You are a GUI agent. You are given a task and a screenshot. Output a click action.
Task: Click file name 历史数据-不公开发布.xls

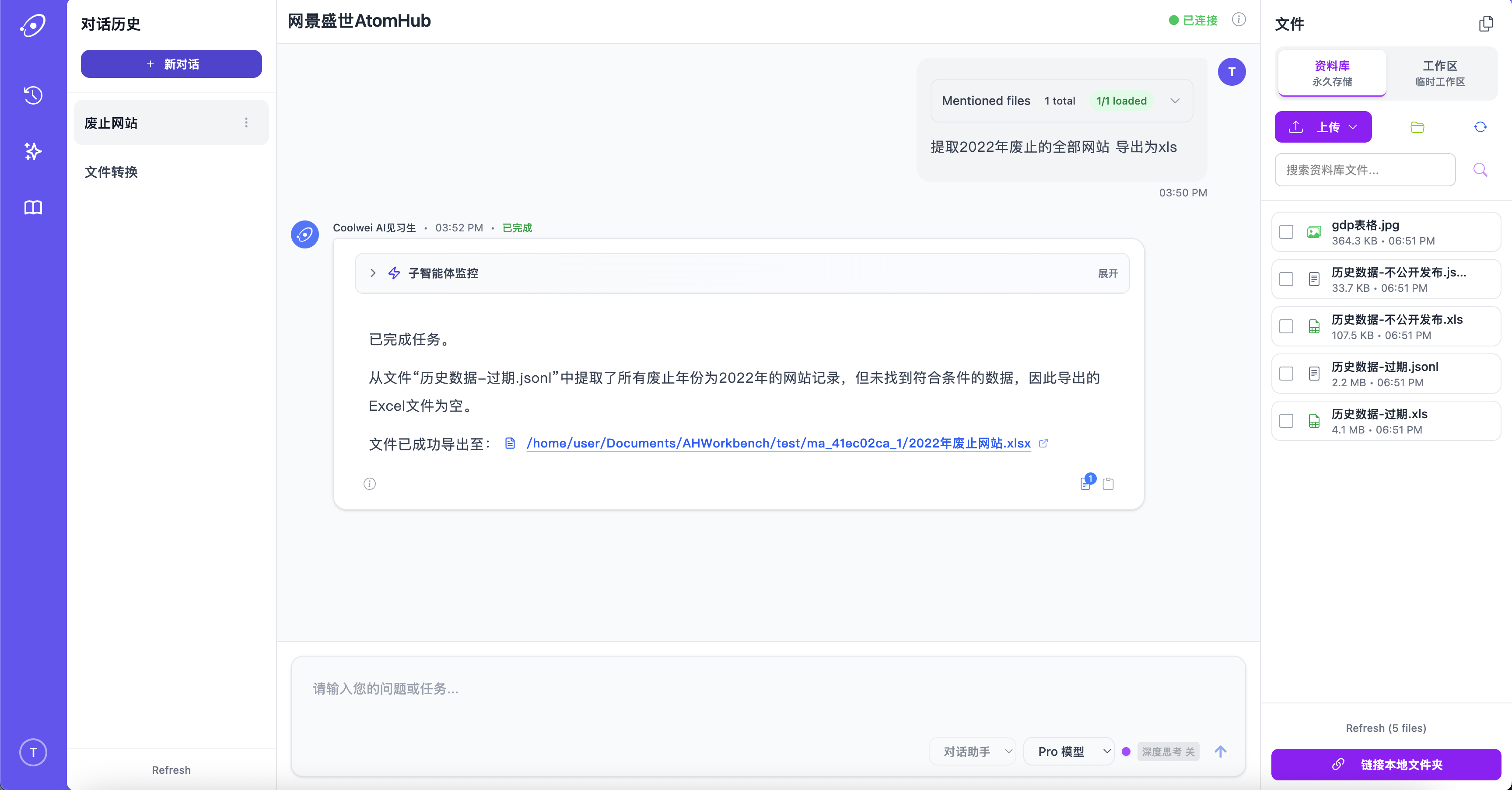1397,319
